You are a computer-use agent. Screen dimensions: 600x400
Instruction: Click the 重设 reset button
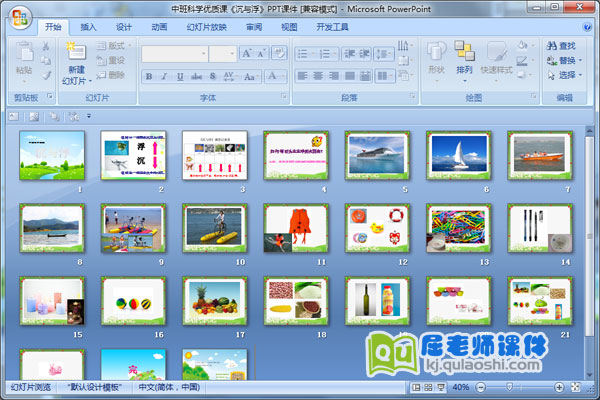(111, 60)
